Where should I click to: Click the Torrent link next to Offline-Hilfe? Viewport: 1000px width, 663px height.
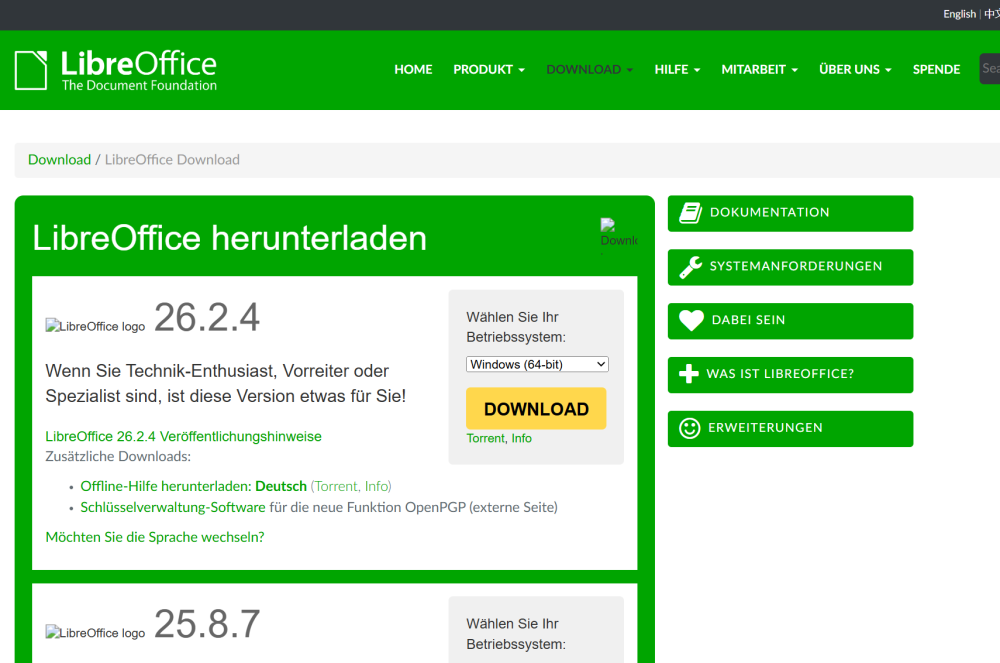pos(336,486)
